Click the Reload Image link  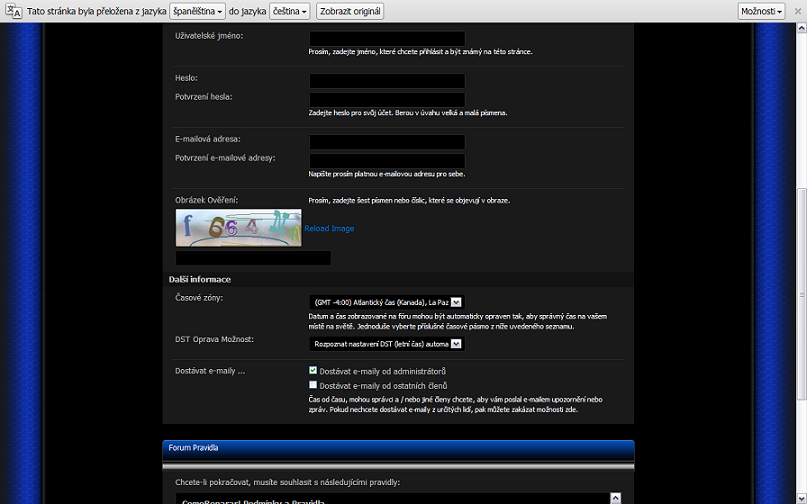(x=329, y=229)
